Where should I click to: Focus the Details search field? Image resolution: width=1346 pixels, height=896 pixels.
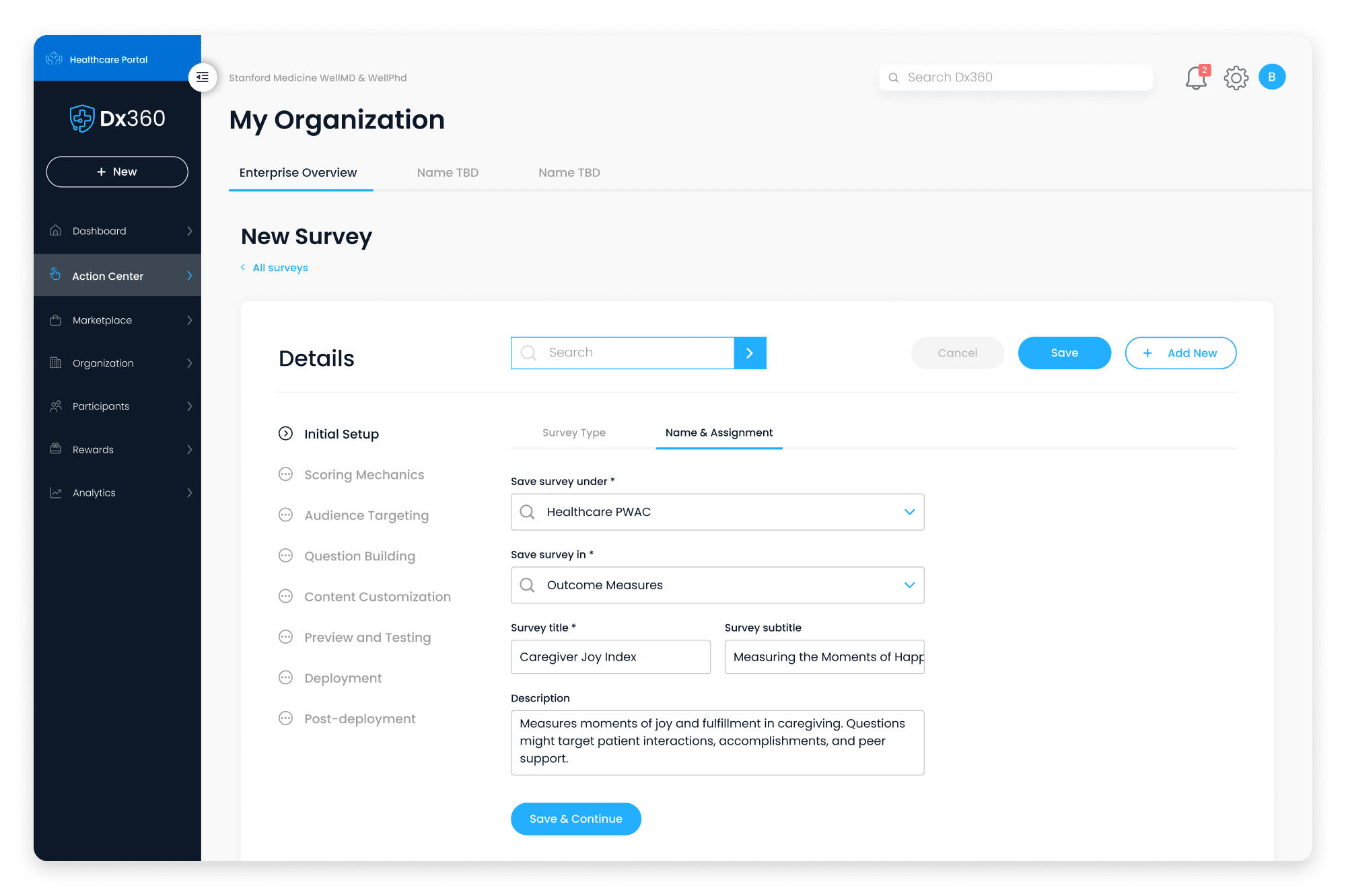pos(623,353)
